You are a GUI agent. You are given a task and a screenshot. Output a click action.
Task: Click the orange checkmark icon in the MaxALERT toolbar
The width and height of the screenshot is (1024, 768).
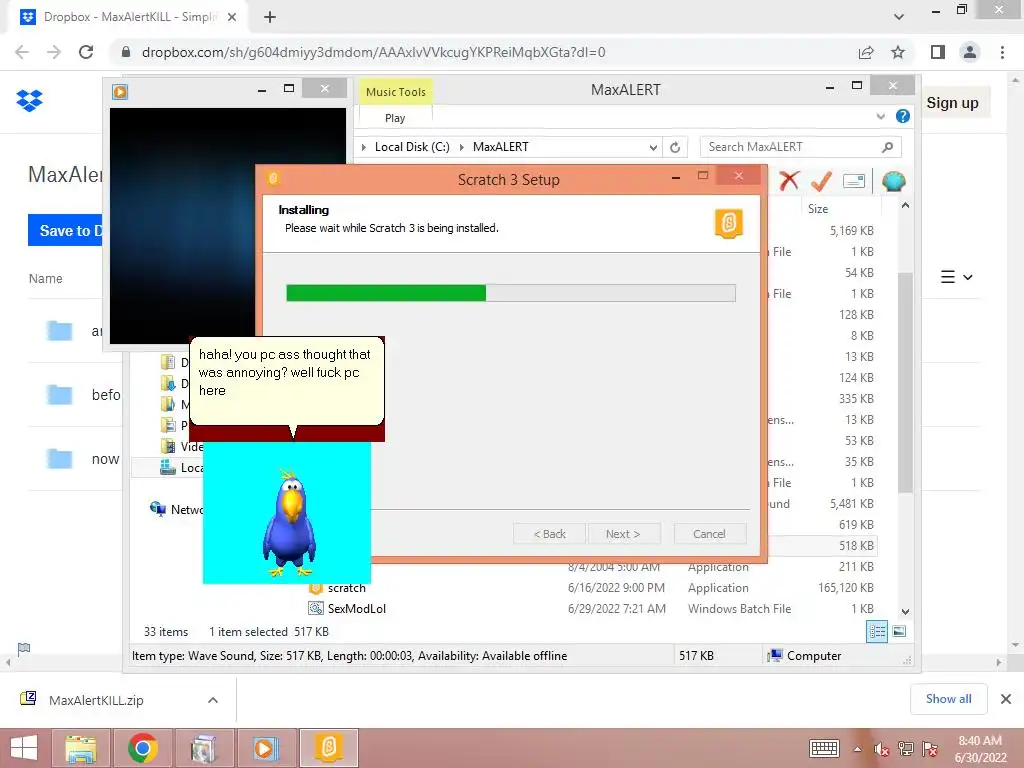[x=821, y=181]
